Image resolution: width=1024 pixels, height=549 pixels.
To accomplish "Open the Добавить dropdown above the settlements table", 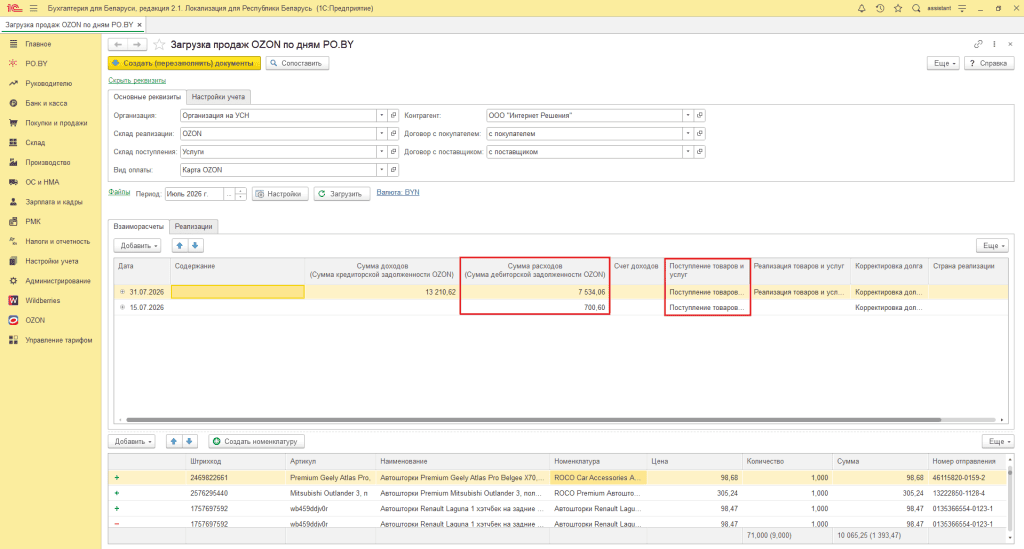I will [x=136, y=245].
